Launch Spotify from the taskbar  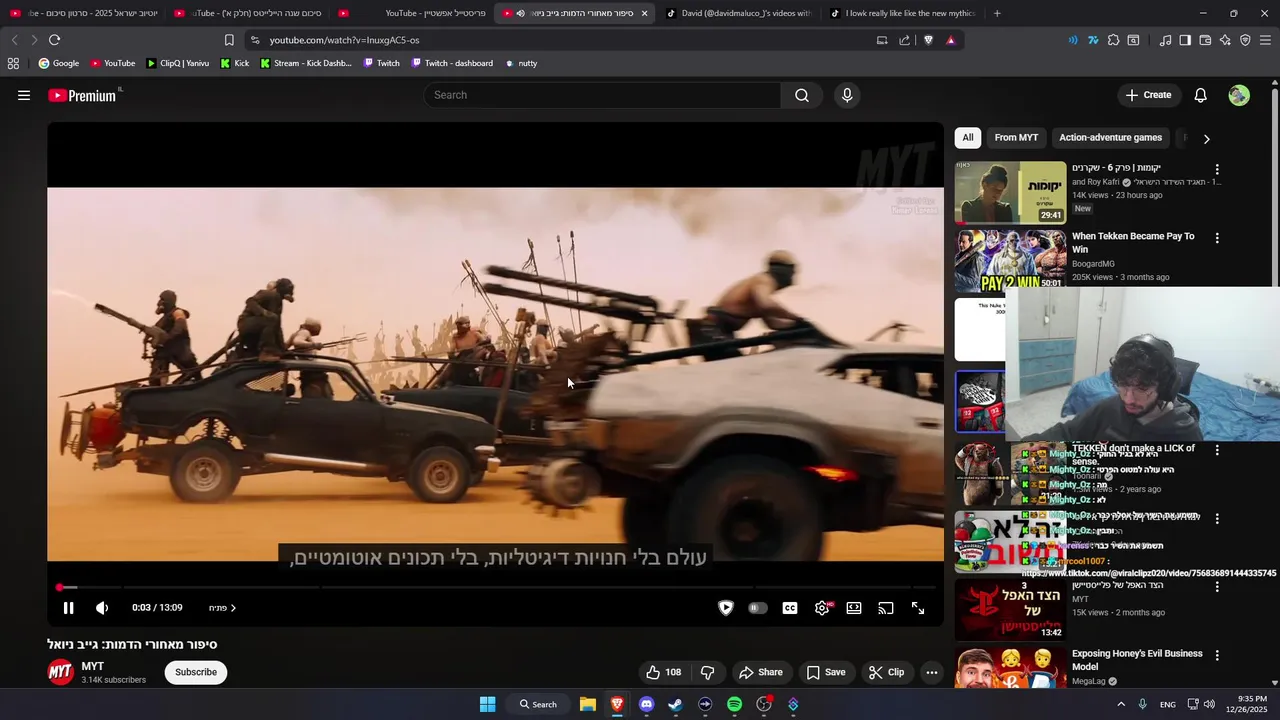[x=735, y=704]
